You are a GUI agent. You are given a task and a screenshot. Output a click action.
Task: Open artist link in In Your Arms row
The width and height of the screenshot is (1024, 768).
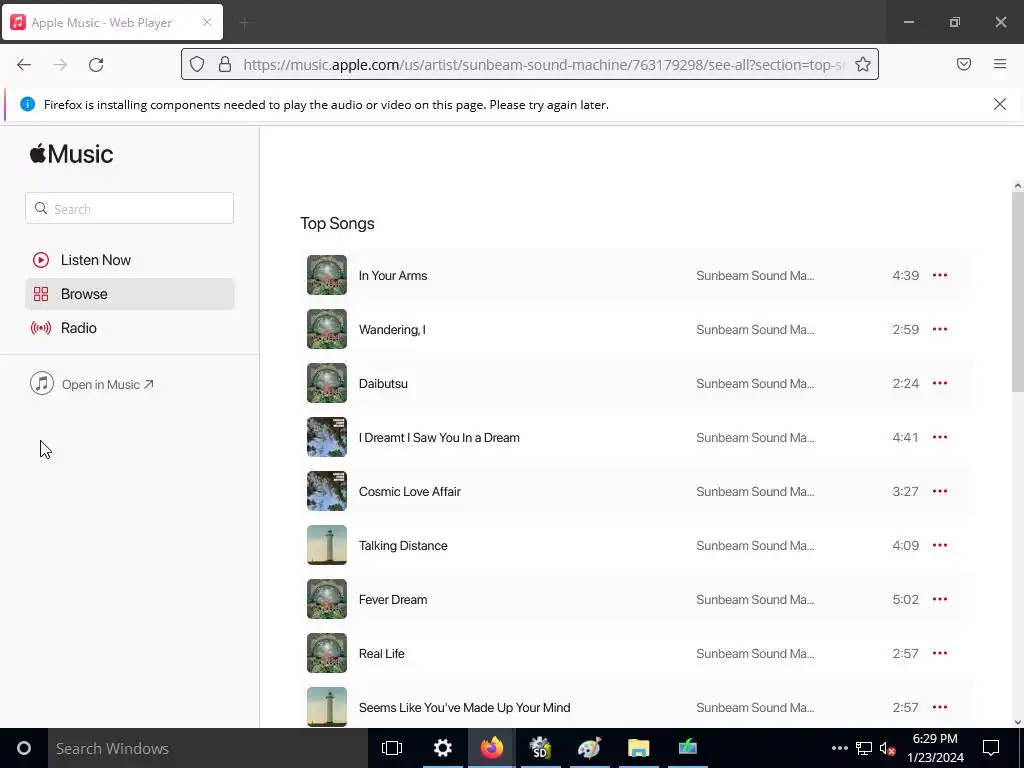pyautogui.click(x=755, y=276)
